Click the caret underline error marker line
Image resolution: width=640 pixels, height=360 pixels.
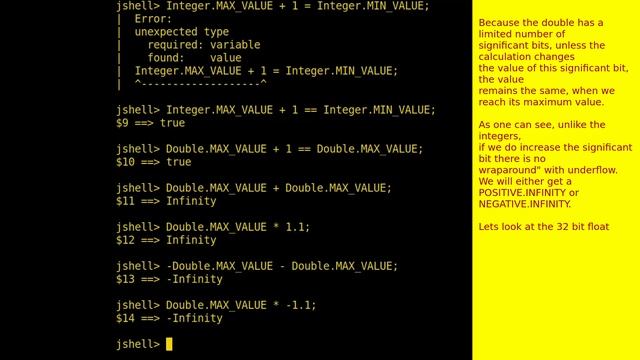200,83
